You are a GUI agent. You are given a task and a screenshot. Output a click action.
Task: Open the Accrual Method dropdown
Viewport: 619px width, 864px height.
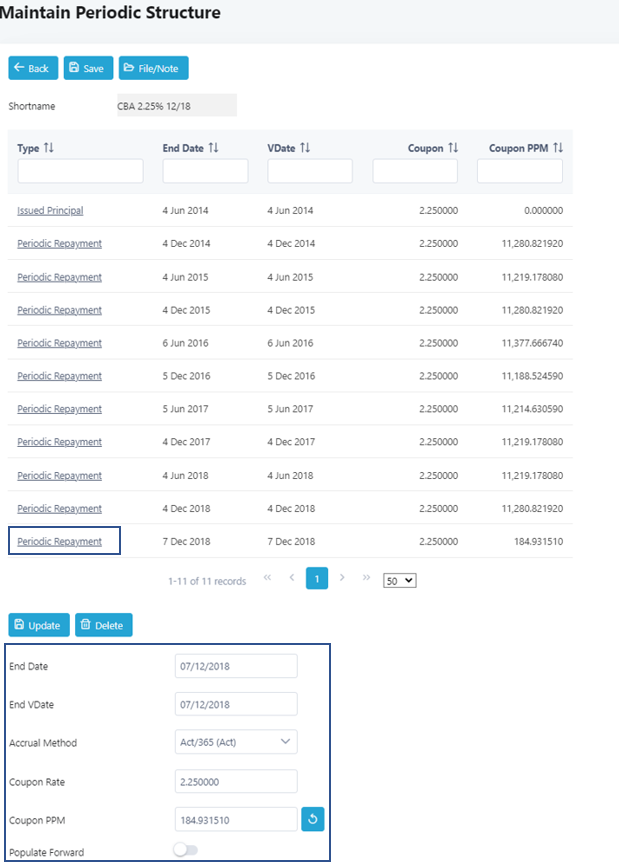pos(236,743)
